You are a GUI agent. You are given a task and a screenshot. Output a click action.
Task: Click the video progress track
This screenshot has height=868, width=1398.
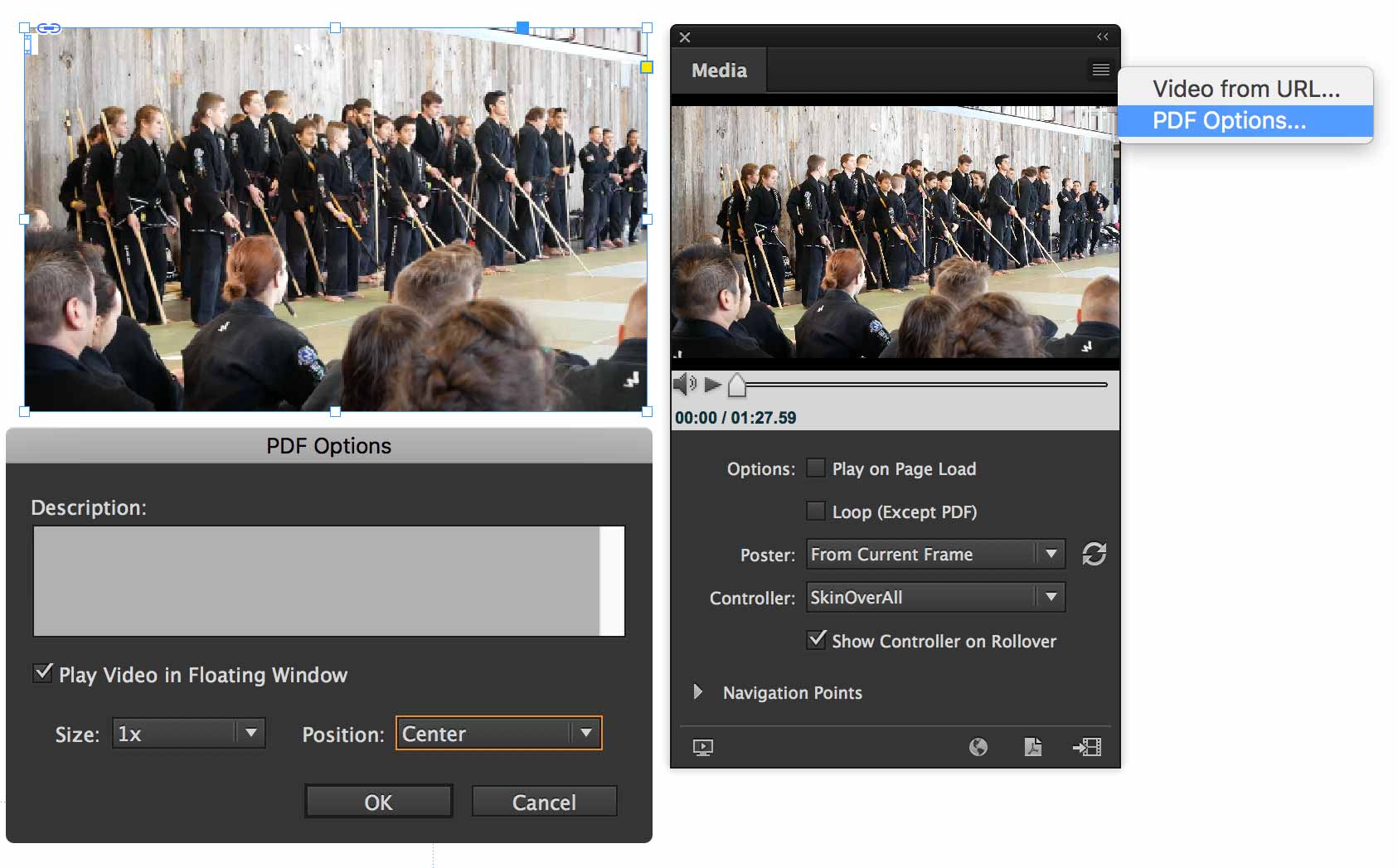926,385
